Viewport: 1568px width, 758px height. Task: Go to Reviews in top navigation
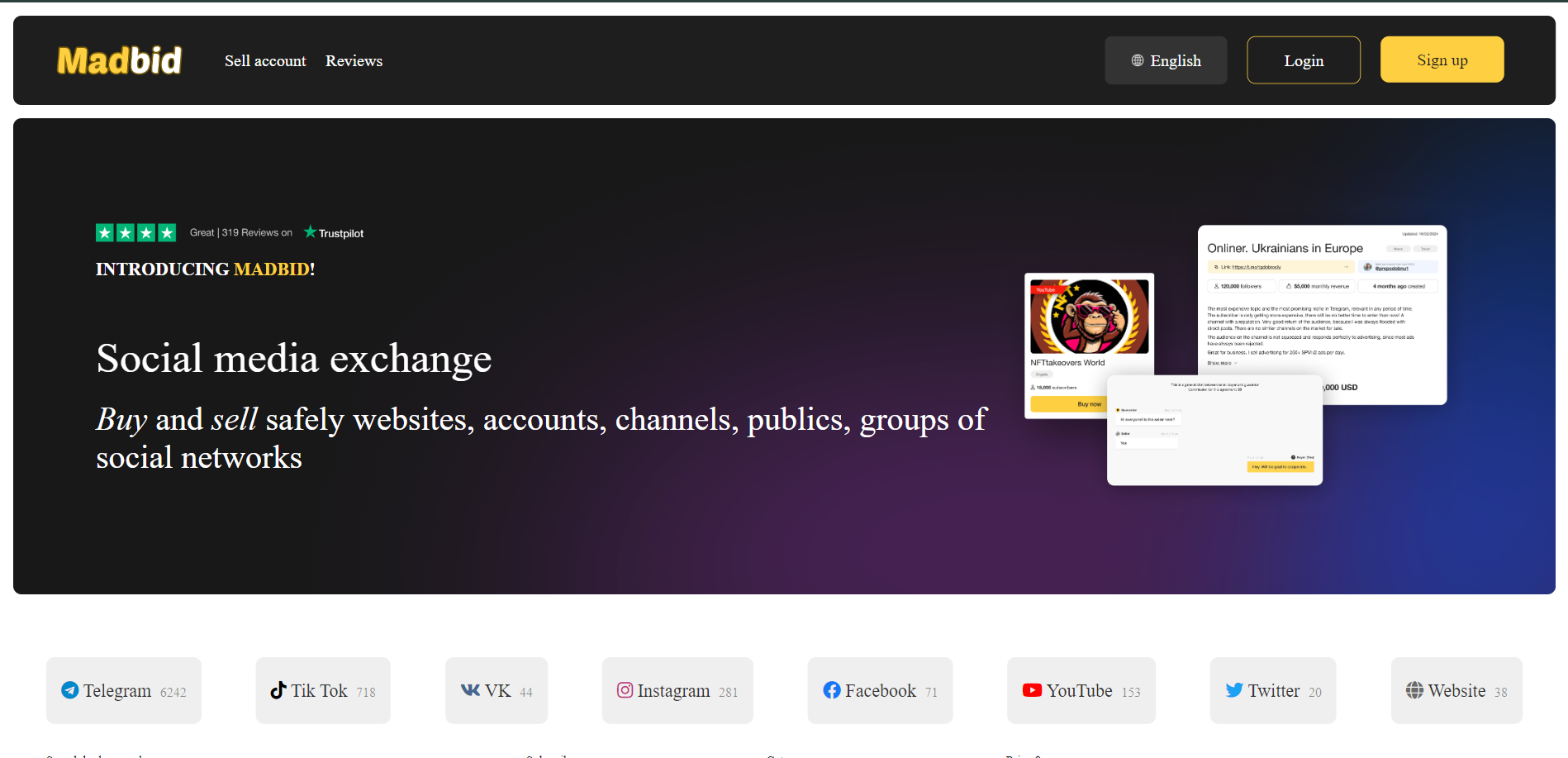(354, 61)
